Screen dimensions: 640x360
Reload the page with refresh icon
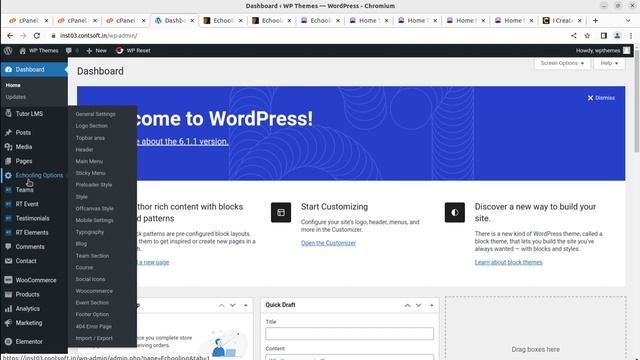(37, 36)
